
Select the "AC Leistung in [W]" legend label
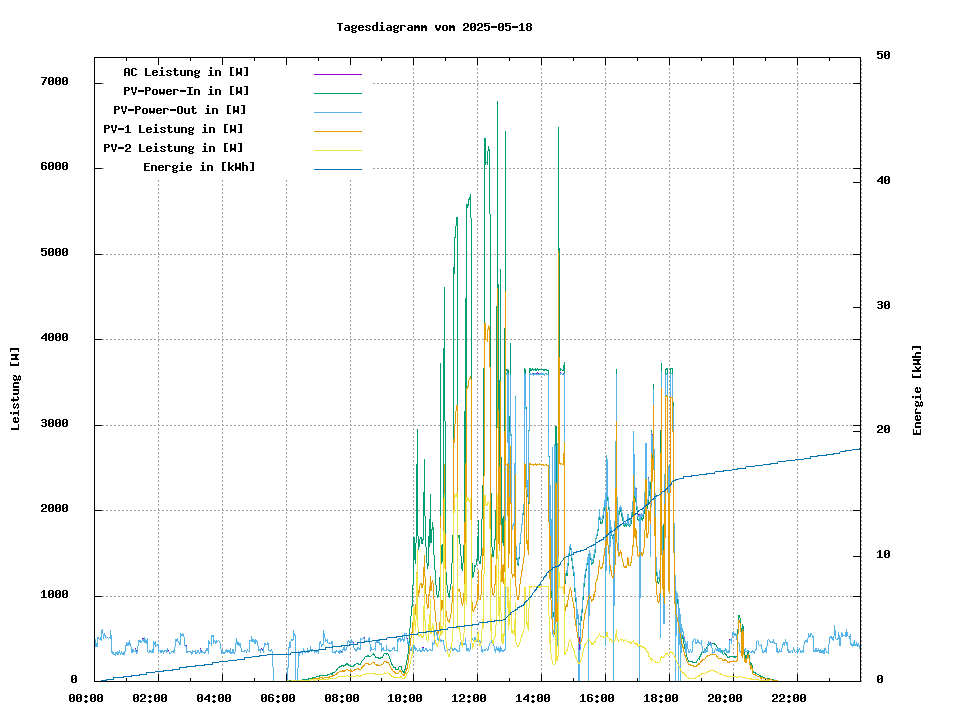coord(186,72)
